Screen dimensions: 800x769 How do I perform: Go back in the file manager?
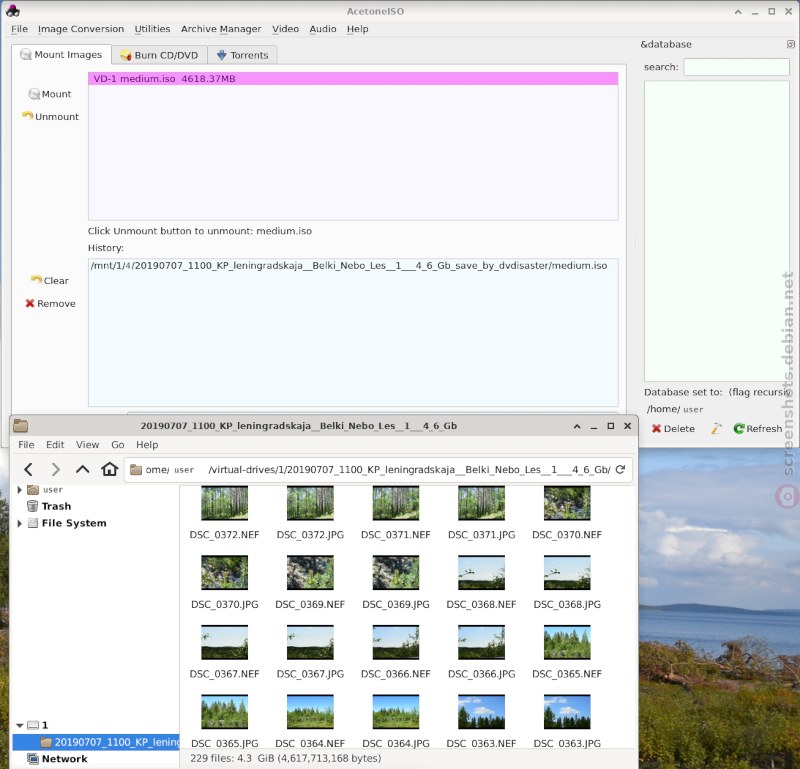29,469
